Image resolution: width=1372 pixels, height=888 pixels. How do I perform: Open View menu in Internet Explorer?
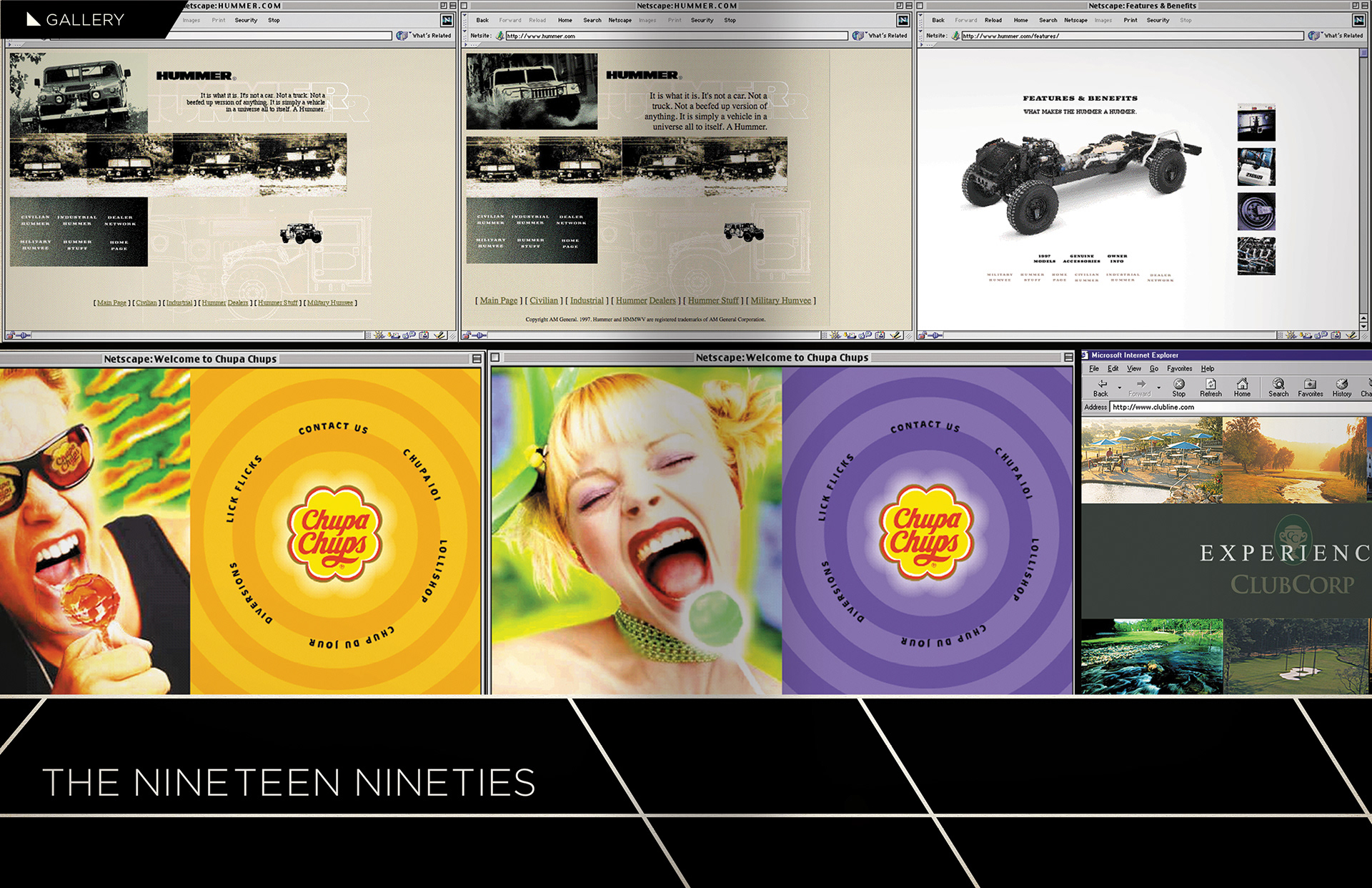point(1133,369)
